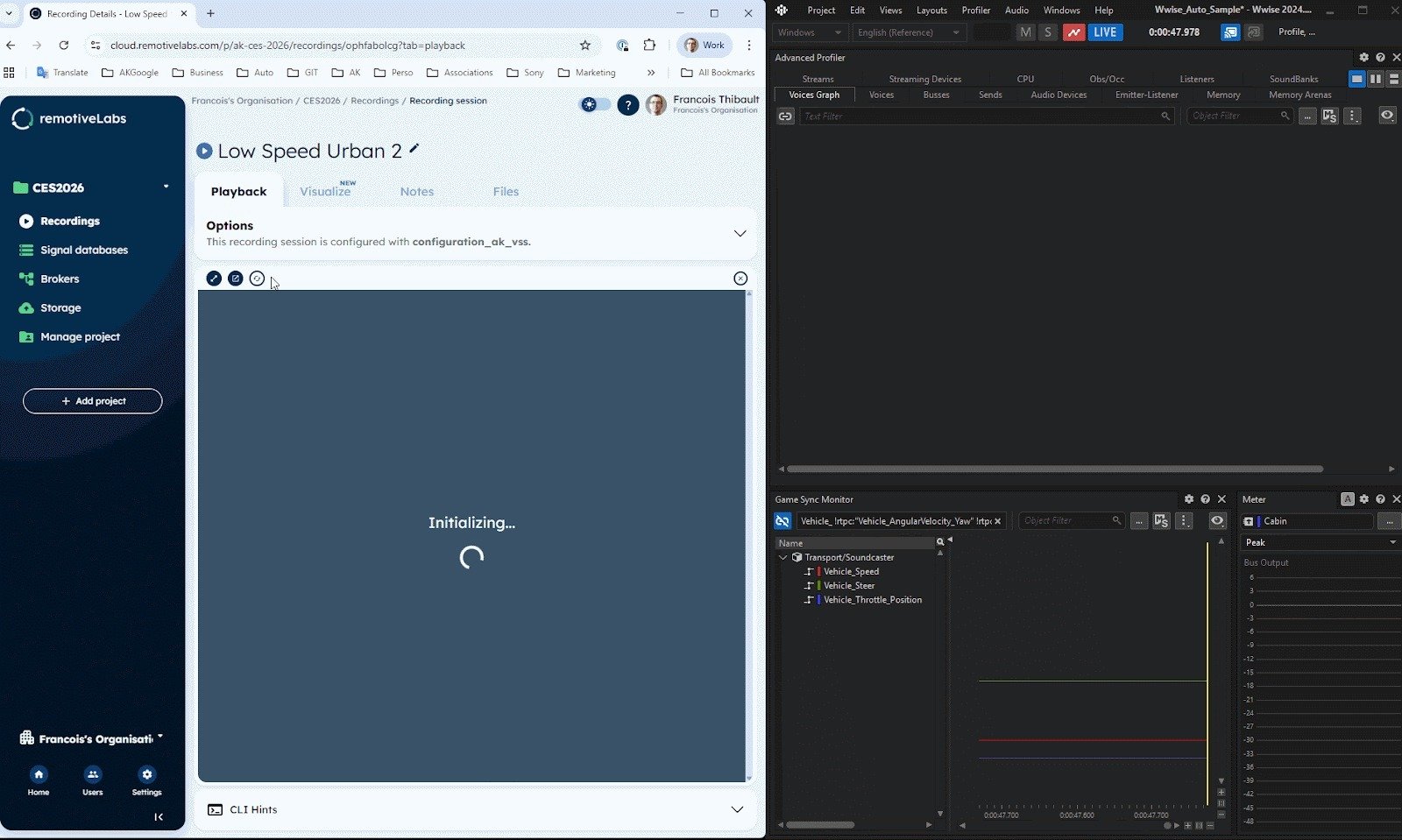Click the eye viewer icon in Game Sync Monitor

click(1216, 521)
